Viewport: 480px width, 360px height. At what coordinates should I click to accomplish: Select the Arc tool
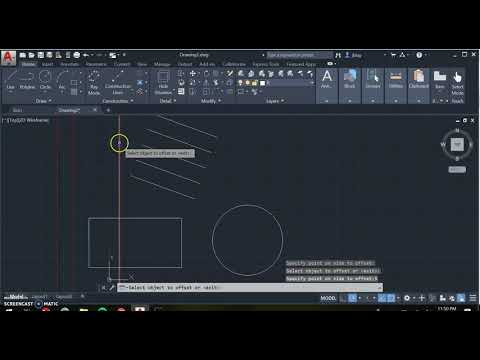coord(62,80)
